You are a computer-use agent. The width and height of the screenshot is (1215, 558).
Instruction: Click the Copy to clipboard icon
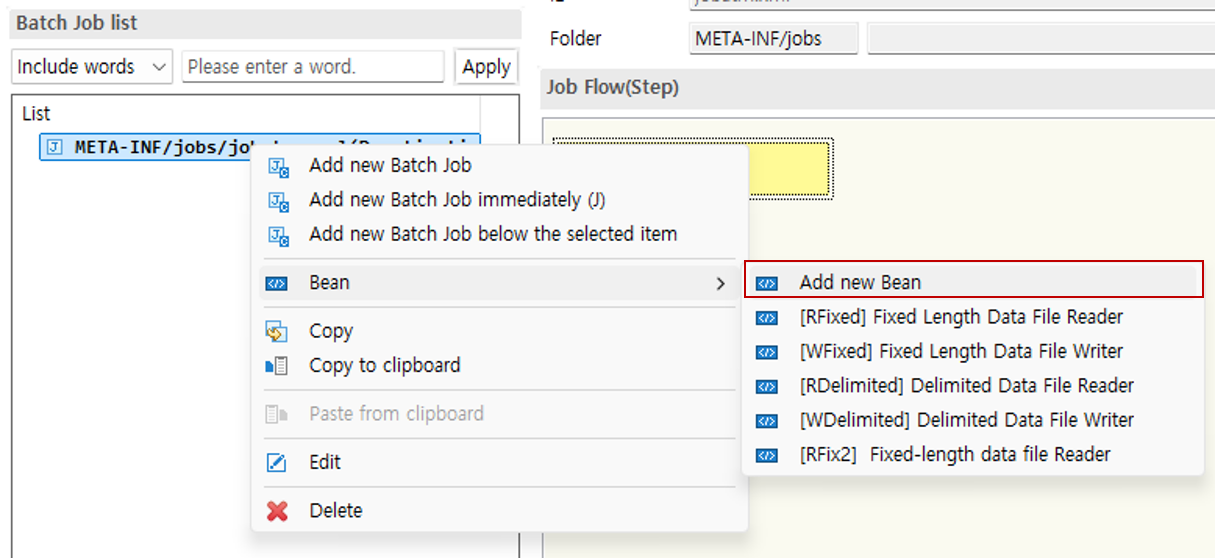click(x=277, y=366)
